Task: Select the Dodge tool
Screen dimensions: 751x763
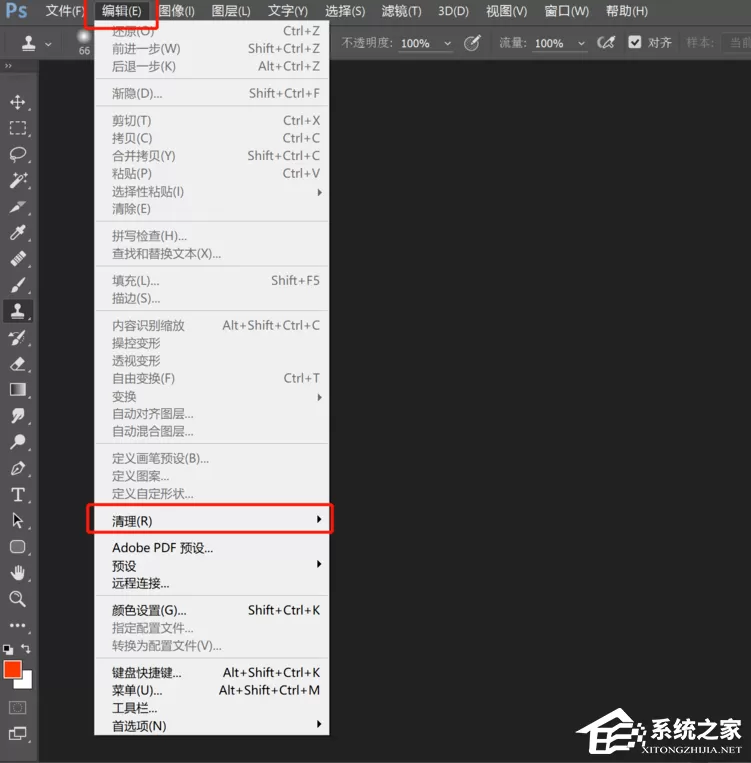Action: [18, 442]
